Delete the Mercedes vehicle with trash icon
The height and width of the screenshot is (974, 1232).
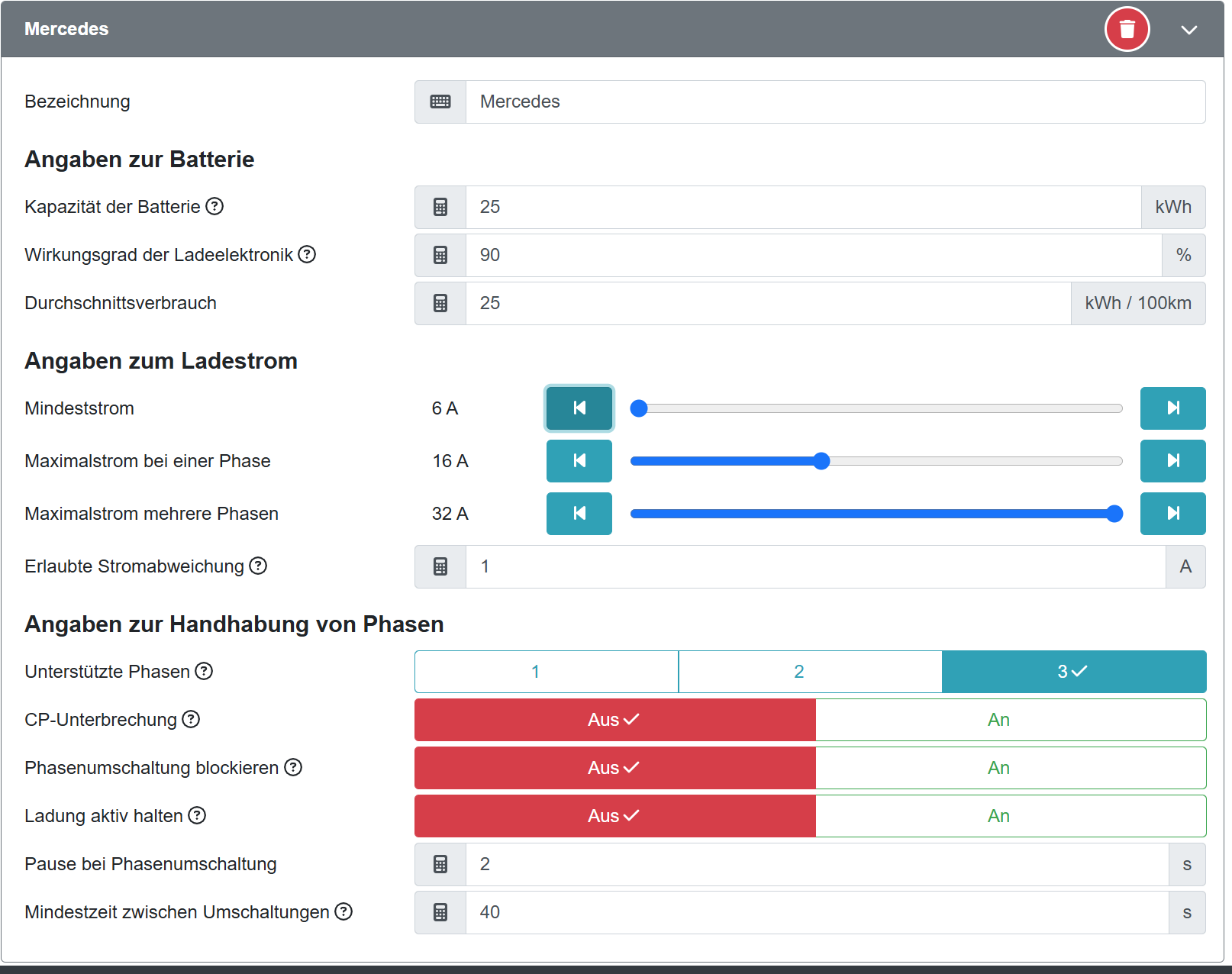pos(1127,29)
